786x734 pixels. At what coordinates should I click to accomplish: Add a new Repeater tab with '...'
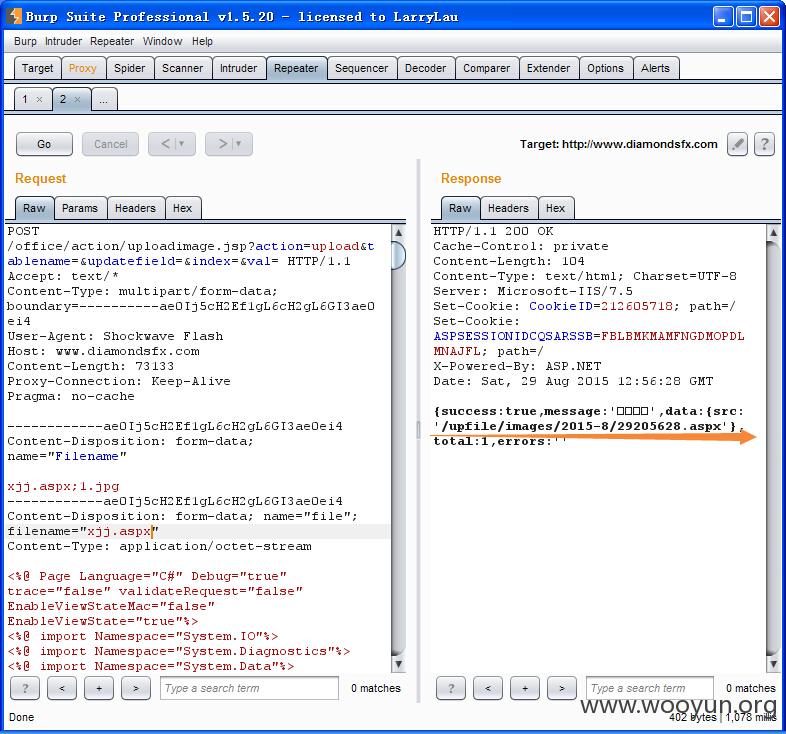(104, 99)
